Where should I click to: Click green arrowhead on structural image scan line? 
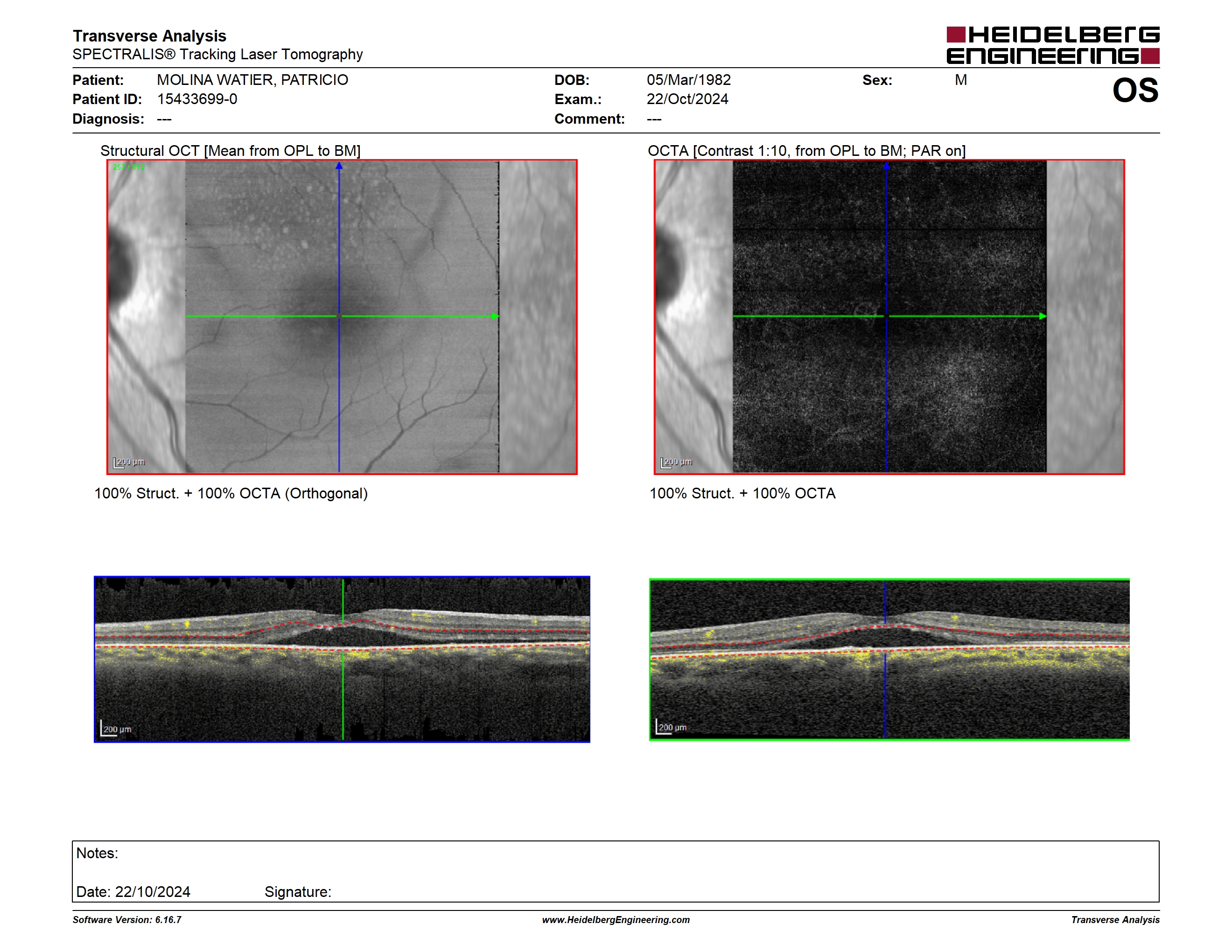click(495, 316)
